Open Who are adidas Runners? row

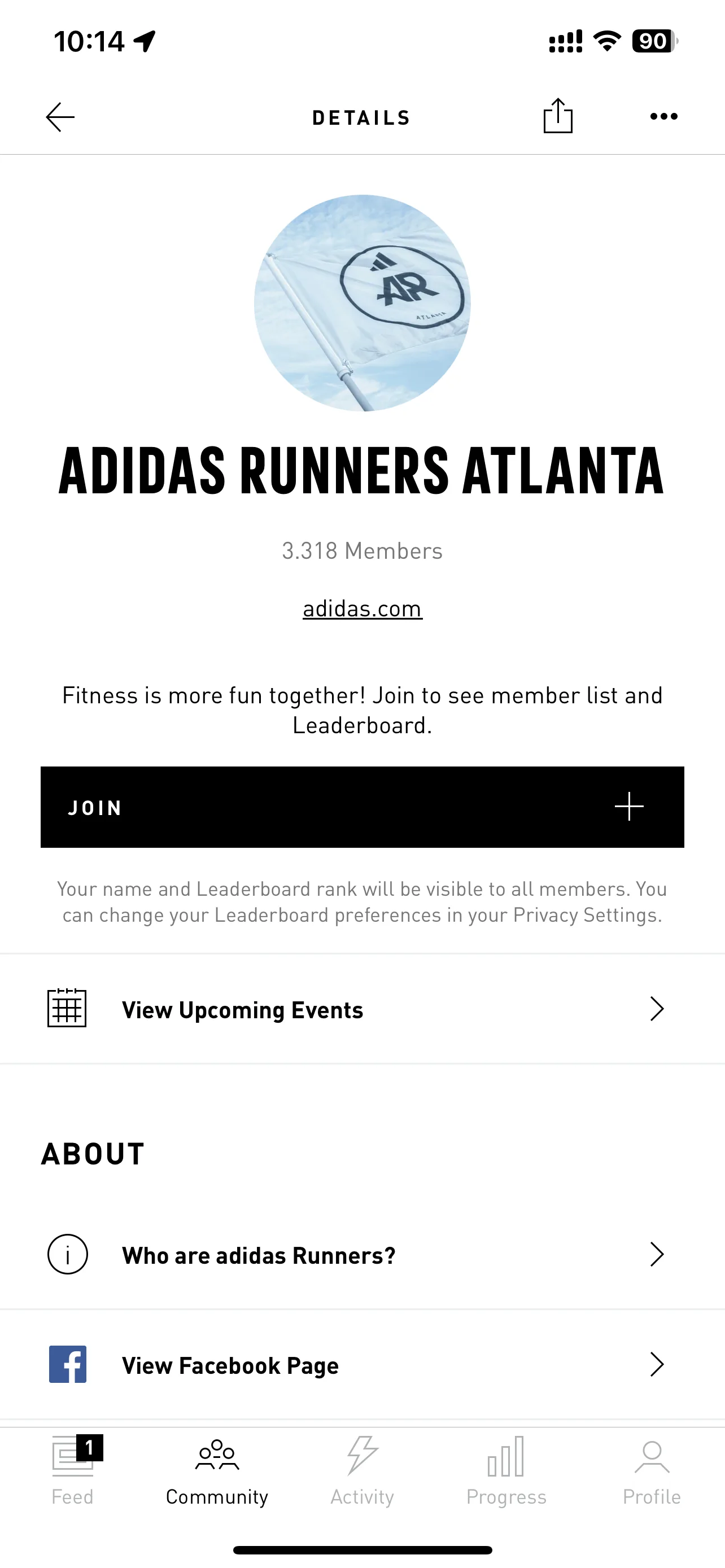362,1255
